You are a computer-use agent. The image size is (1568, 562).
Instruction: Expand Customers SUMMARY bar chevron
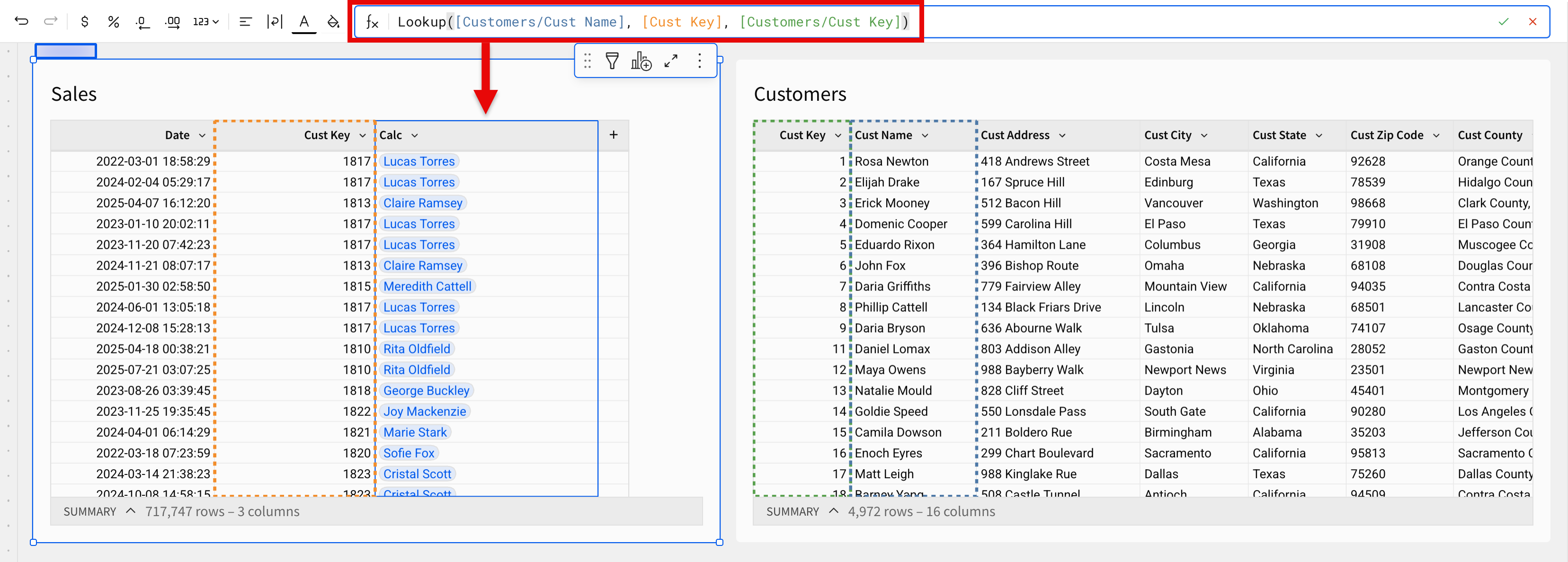tap(833, 511)
